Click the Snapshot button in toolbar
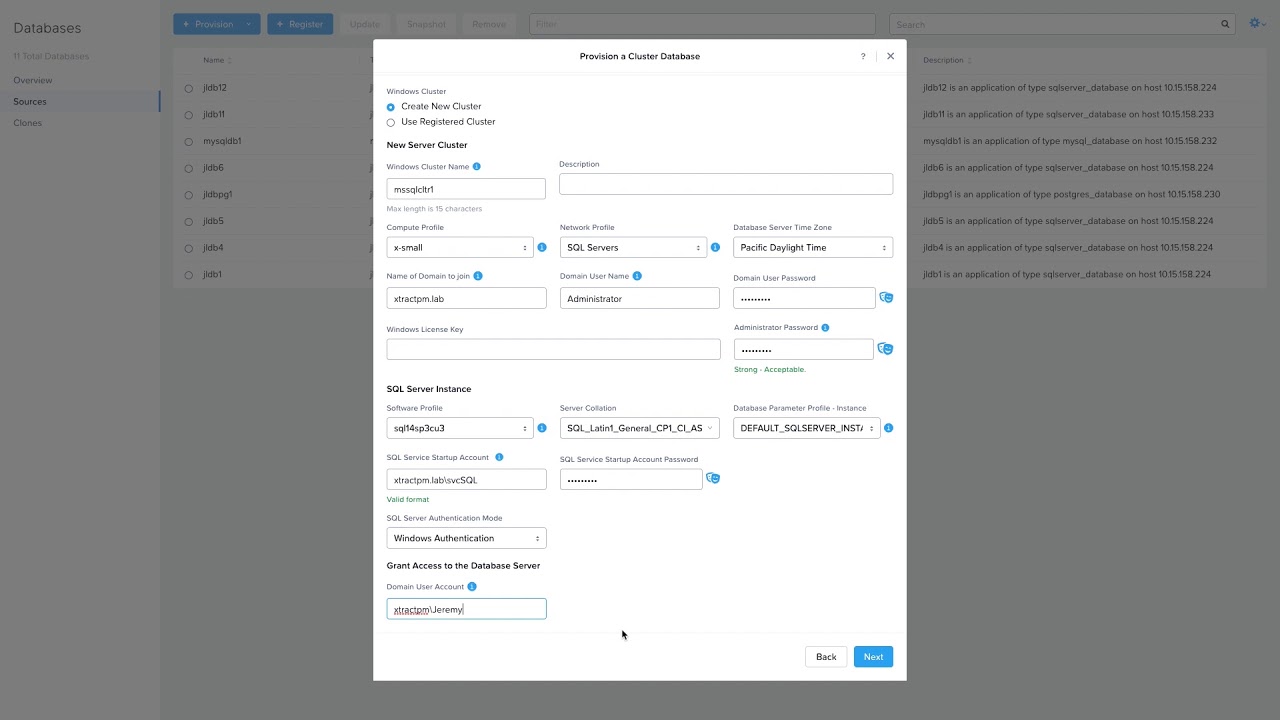The height and width of the screenshot is (720, 1280). coord(426,24)
